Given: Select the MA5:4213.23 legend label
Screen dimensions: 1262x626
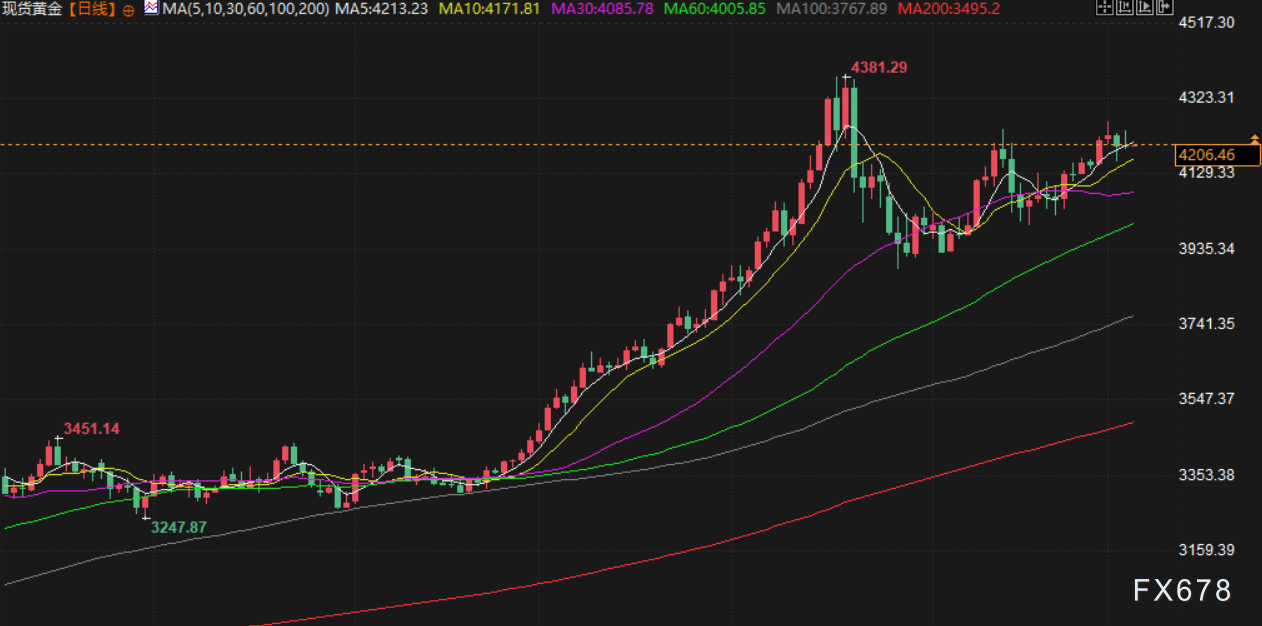Looking at the screenshot, I should pos(382,9).
